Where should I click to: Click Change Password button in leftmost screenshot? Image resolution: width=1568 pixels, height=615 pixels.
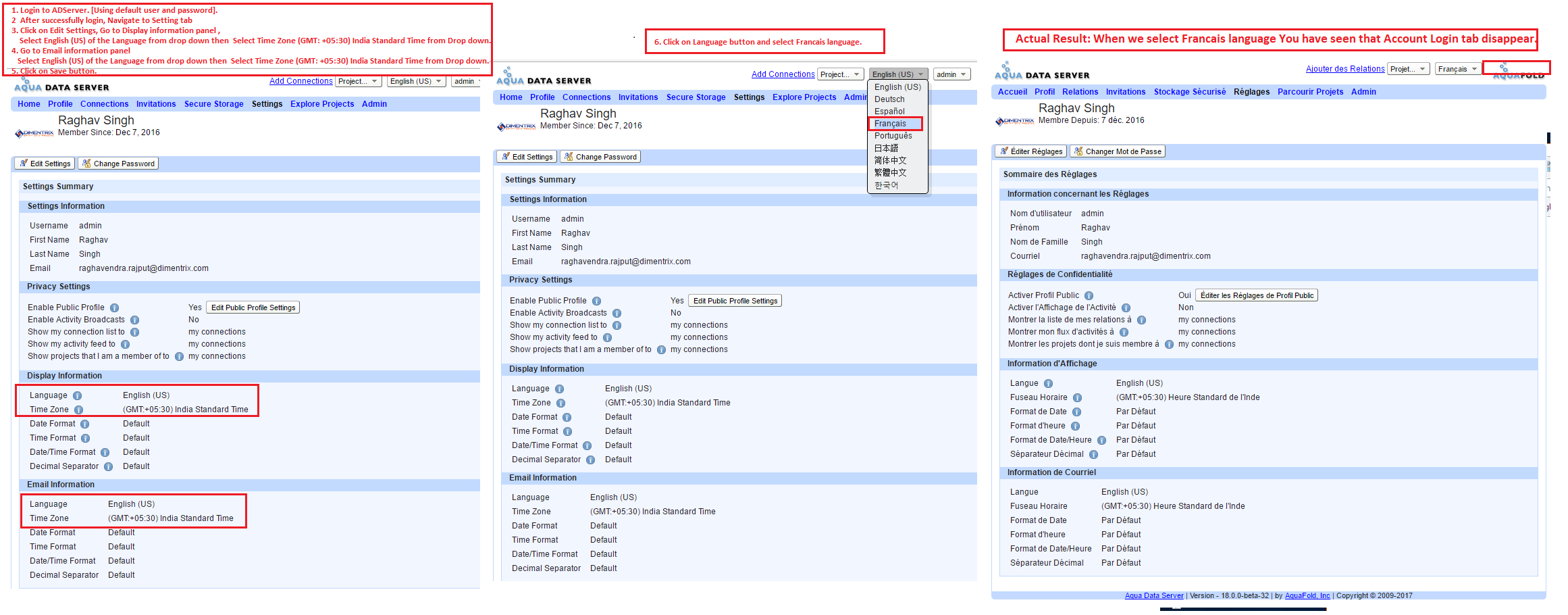tap(118, 164)
